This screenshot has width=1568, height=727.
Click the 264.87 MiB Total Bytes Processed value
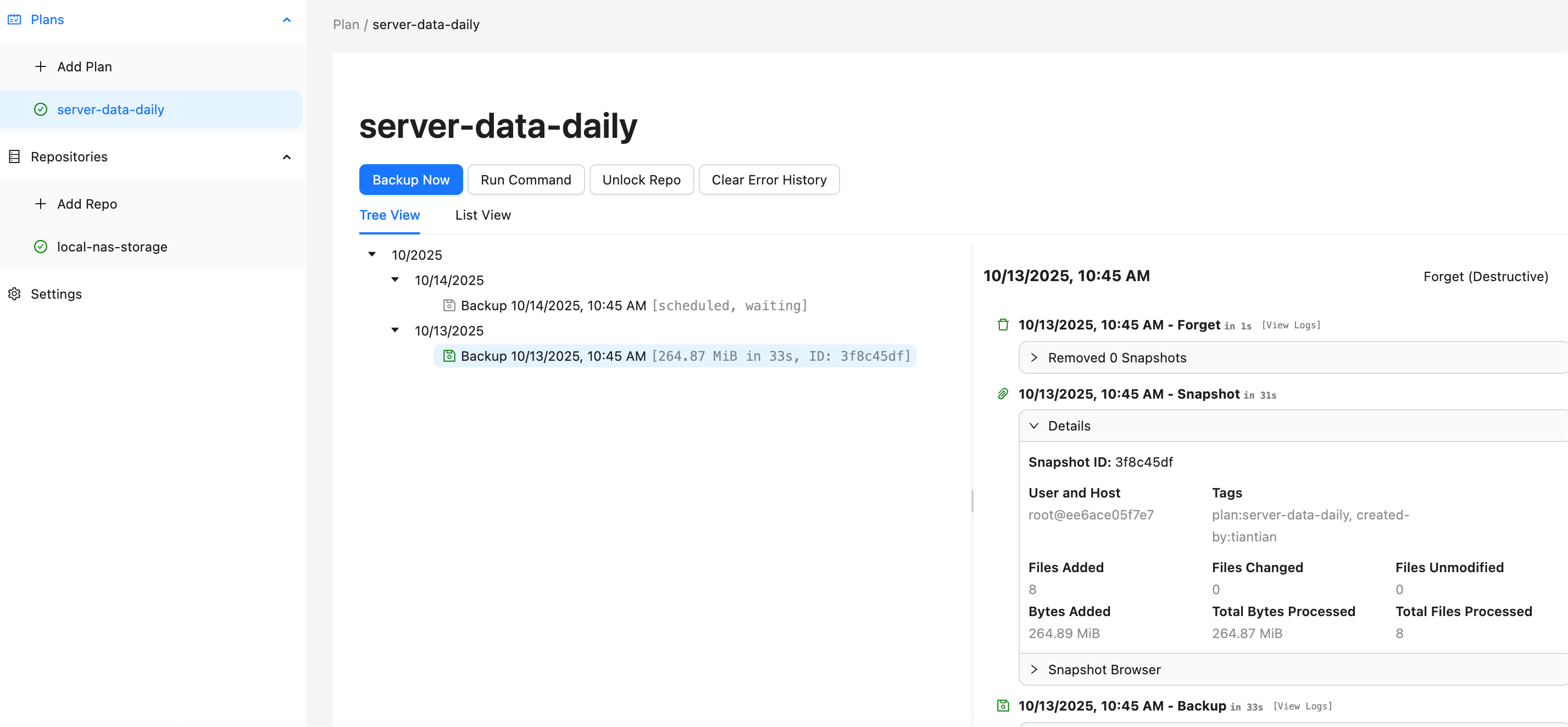1247,633
